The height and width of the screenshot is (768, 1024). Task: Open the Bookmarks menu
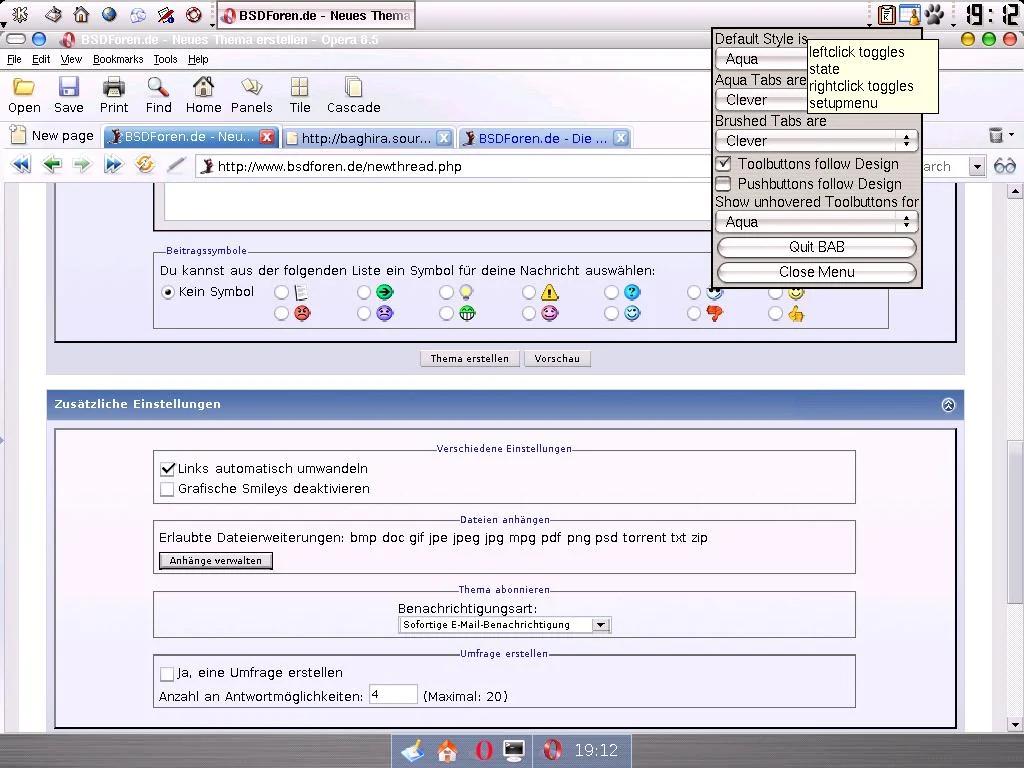118,60
